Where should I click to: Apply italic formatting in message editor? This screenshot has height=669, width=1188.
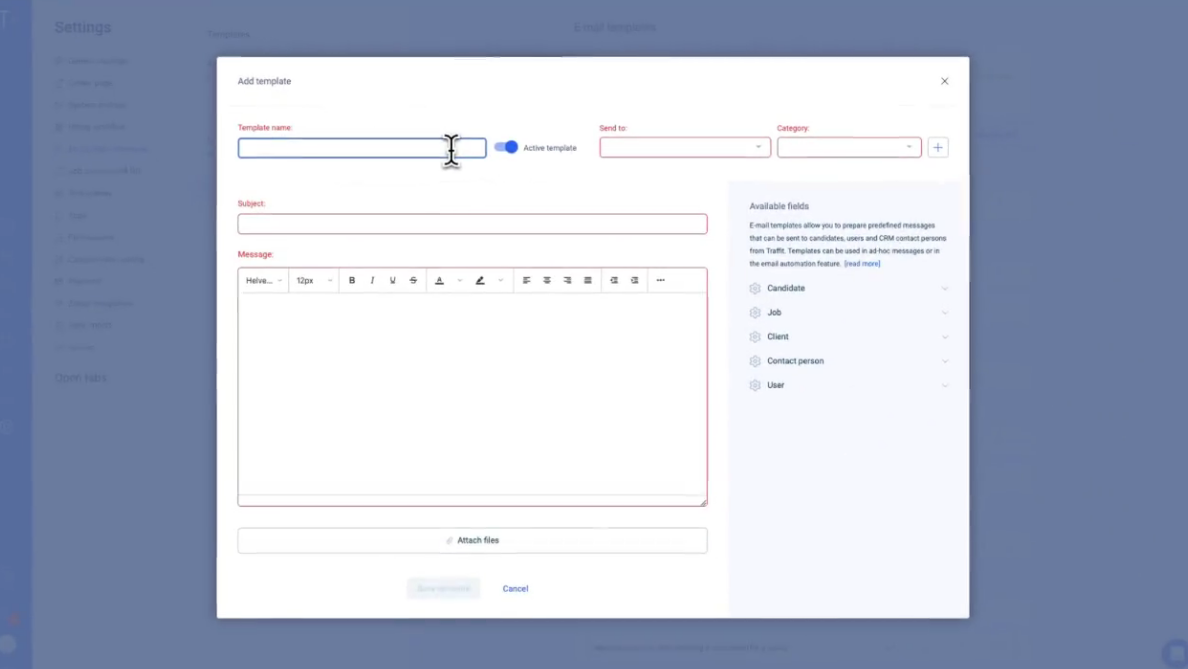372,280
